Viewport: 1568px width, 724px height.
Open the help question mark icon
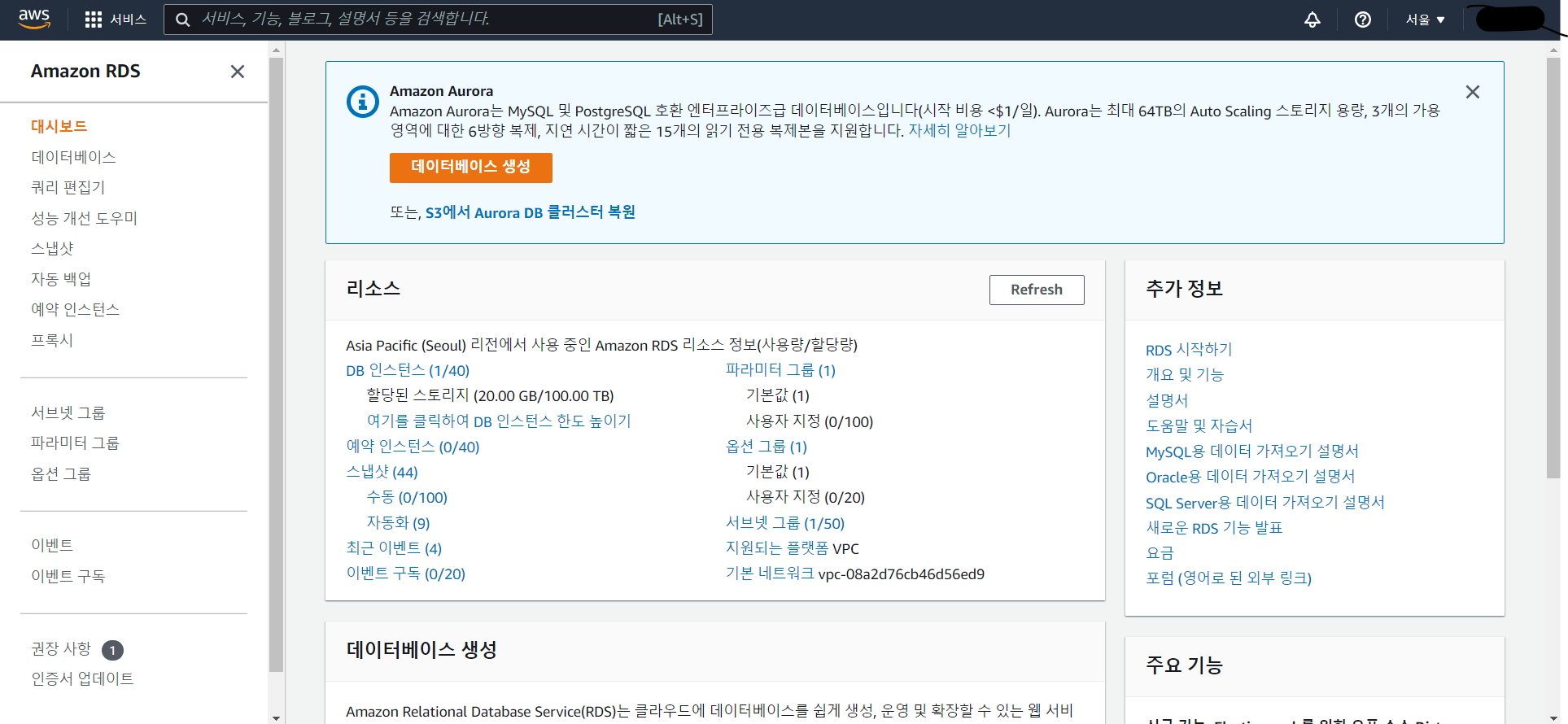click(x=1363, y=20)
